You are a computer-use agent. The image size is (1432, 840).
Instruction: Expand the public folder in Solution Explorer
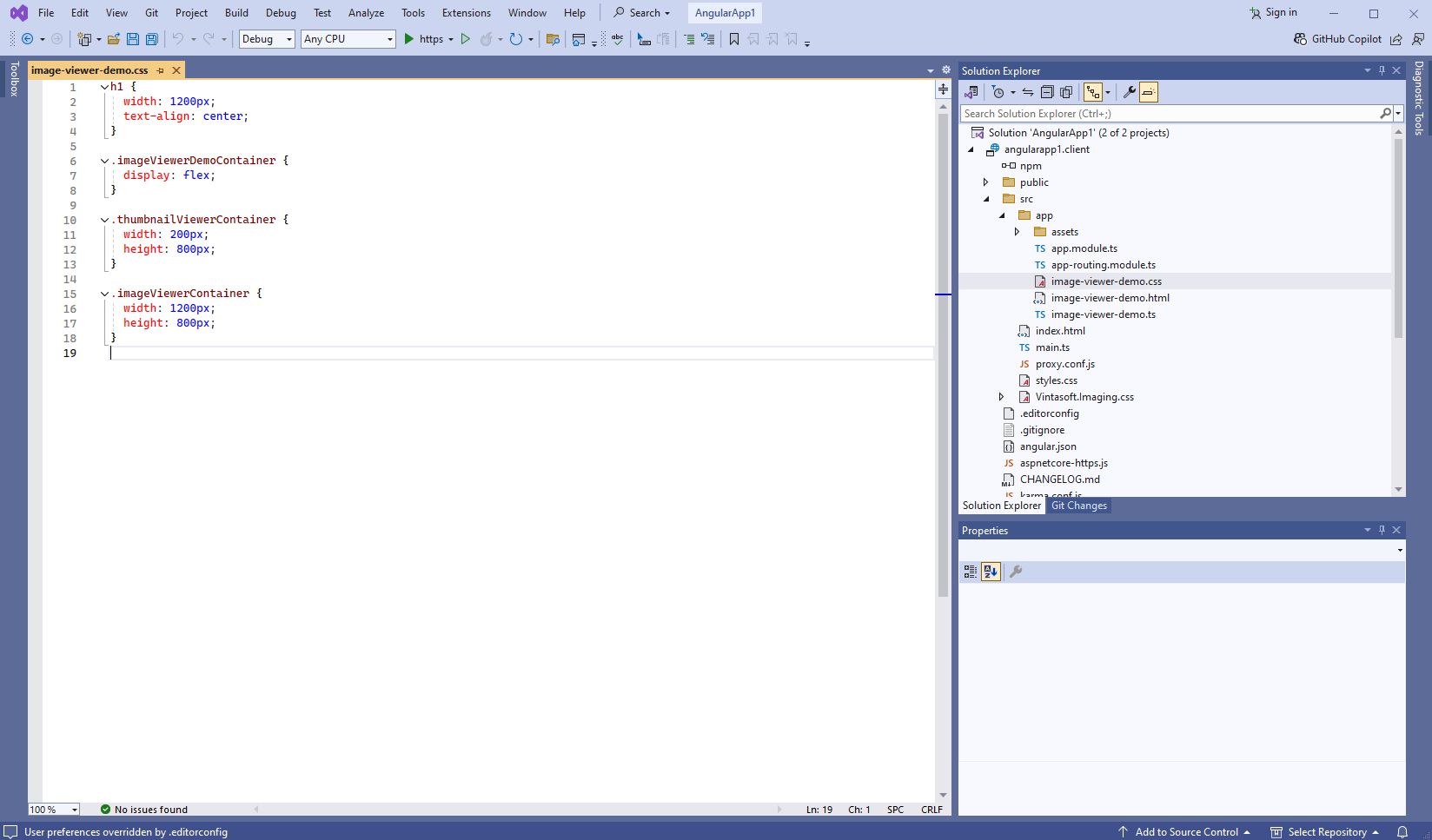[x=985, y=182]
